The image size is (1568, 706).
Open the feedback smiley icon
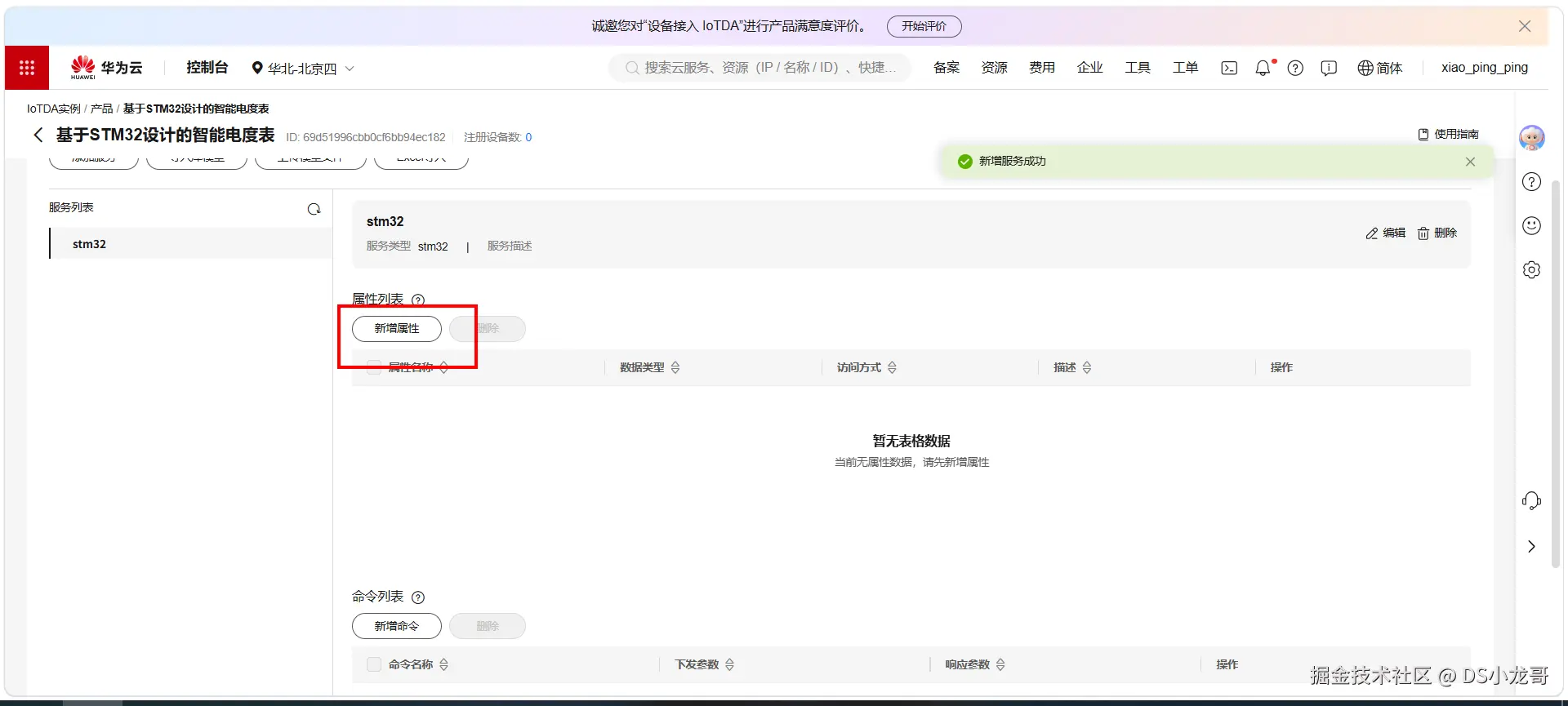click(1531, 225)
